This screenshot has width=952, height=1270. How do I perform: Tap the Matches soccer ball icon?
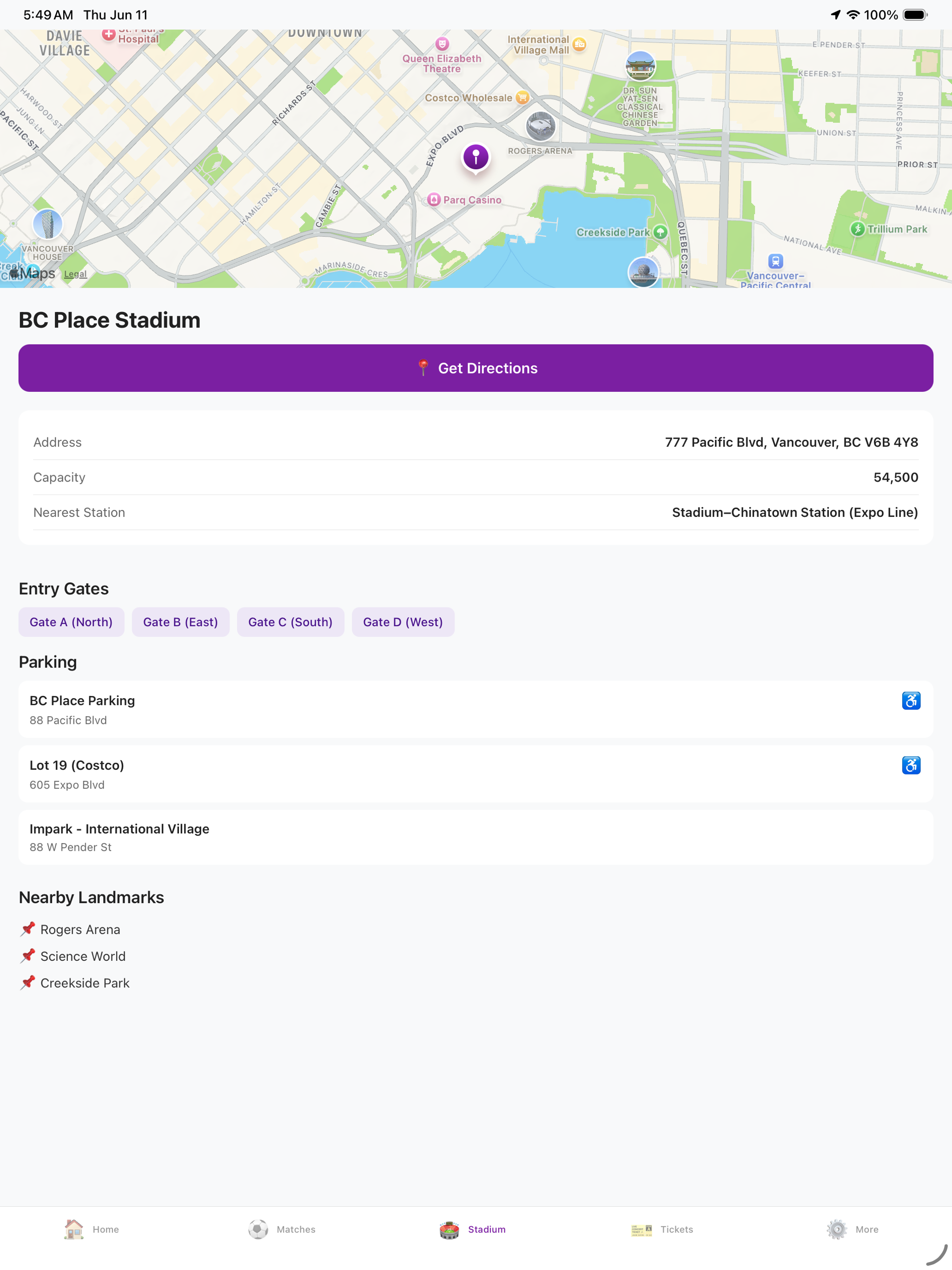click(258, 1229)
